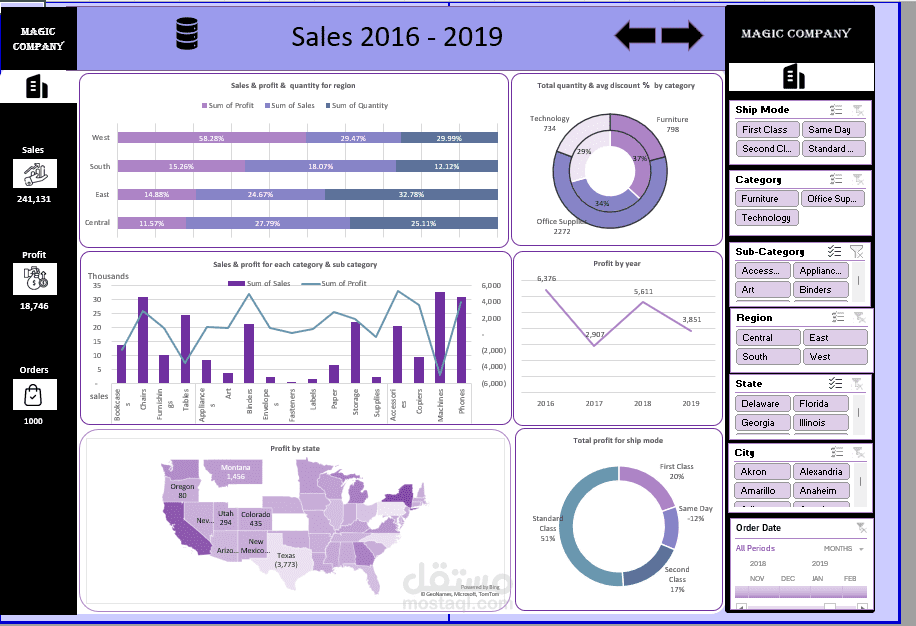Filter by West region

[835, 357]
